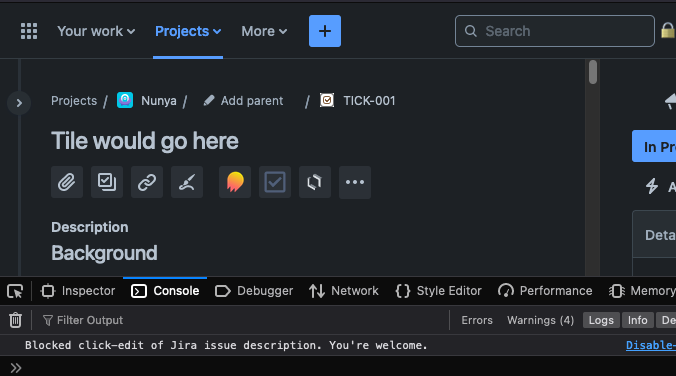Activate the element picker icon
Screen dimensions: 676x376
click(15, 291)
